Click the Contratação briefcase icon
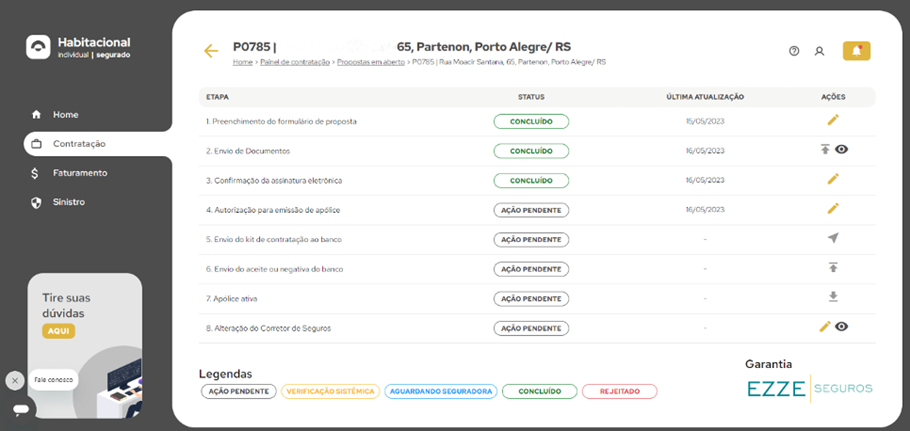This screenshot has height=431, width=910. (36, 144)
